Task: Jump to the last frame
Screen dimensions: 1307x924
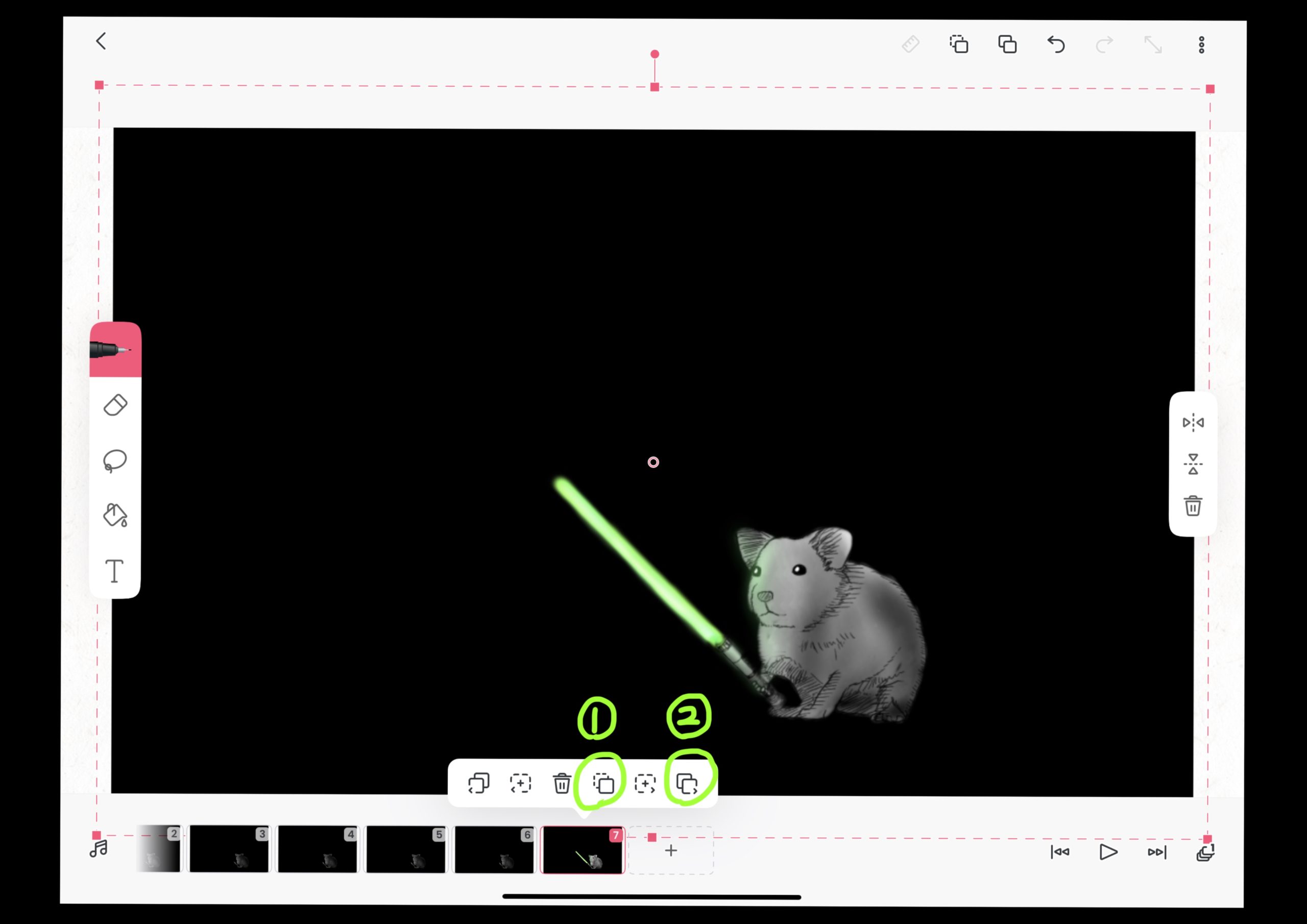Action: 1157,852
